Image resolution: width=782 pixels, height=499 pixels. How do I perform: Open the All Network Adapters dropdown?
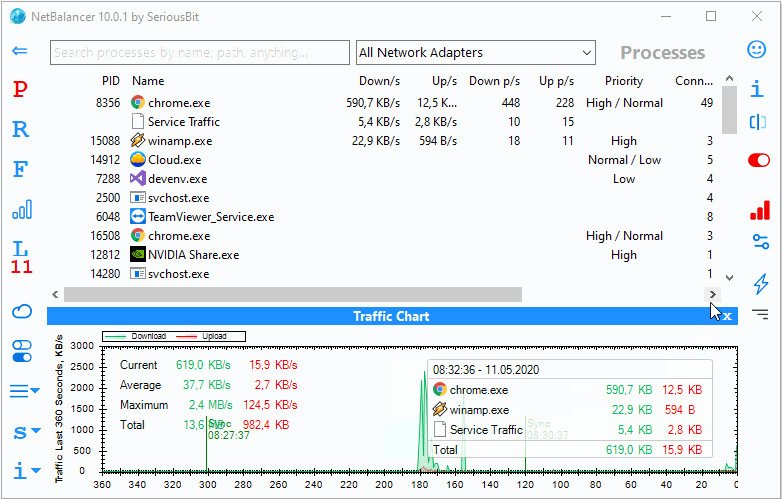(x=475, y=53)
